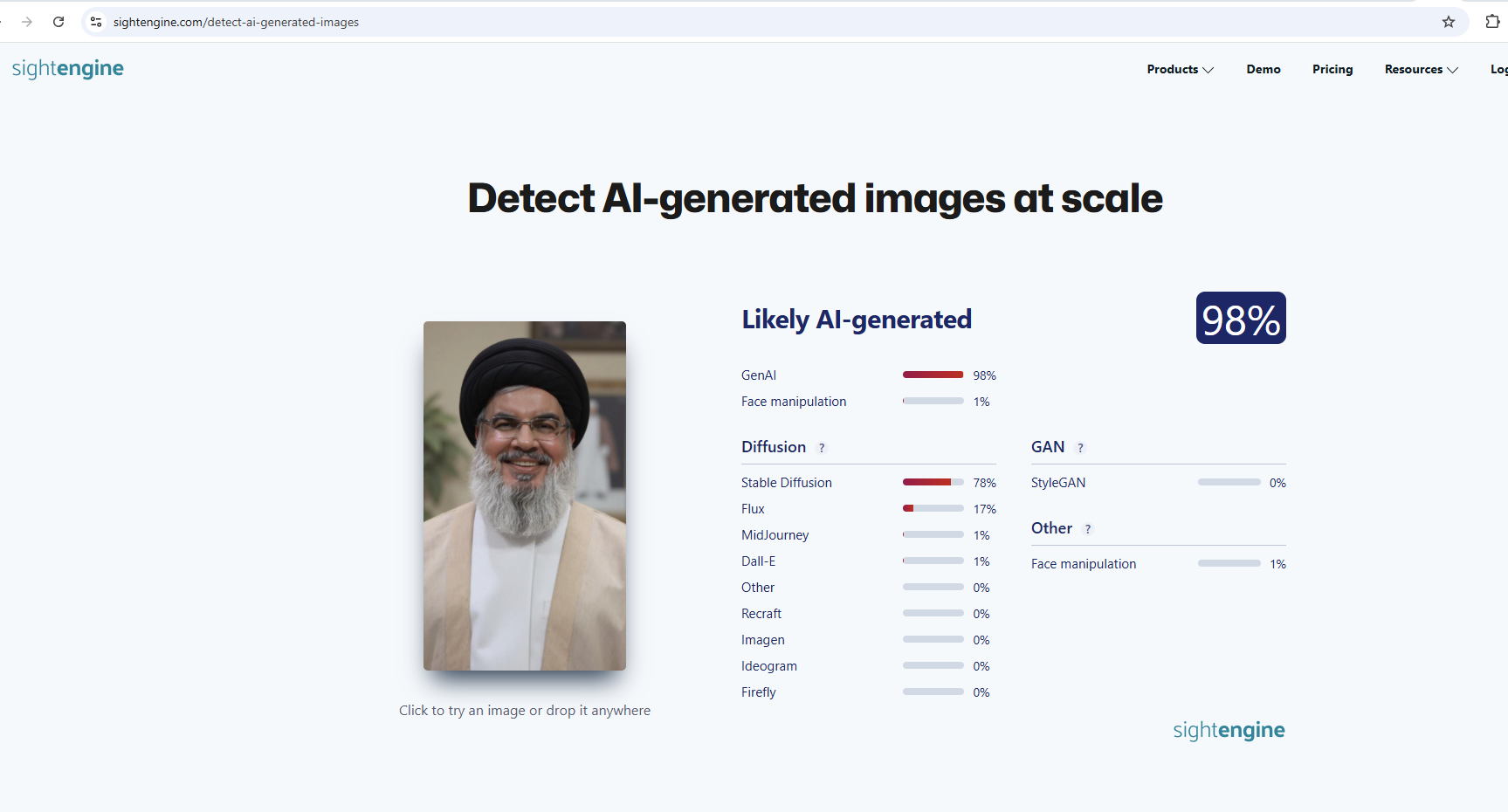Click the forward navigation arrow

[x=27, y=22]
